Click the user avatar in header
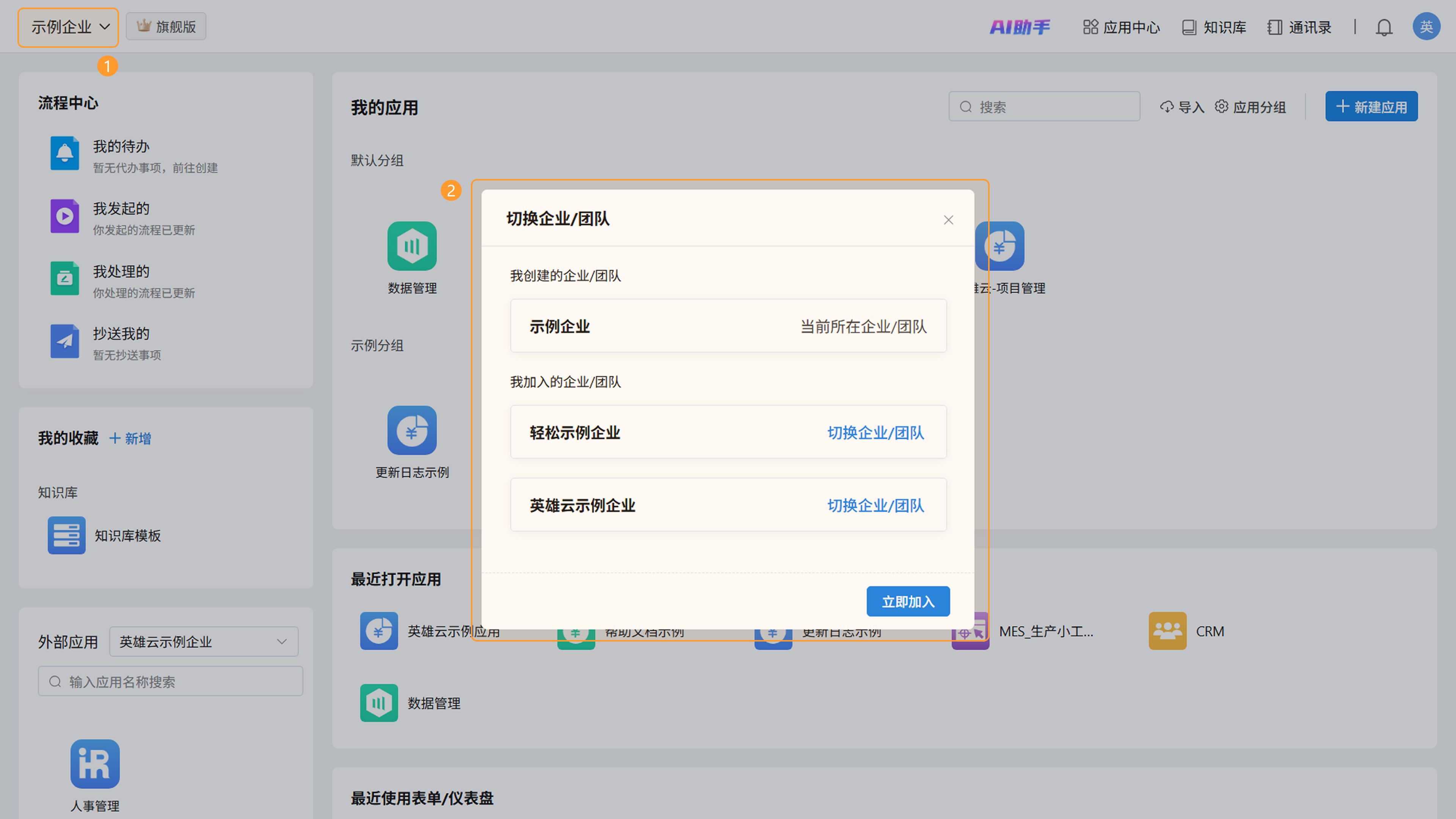1456x819 pixels. [x=1426, y=27]
